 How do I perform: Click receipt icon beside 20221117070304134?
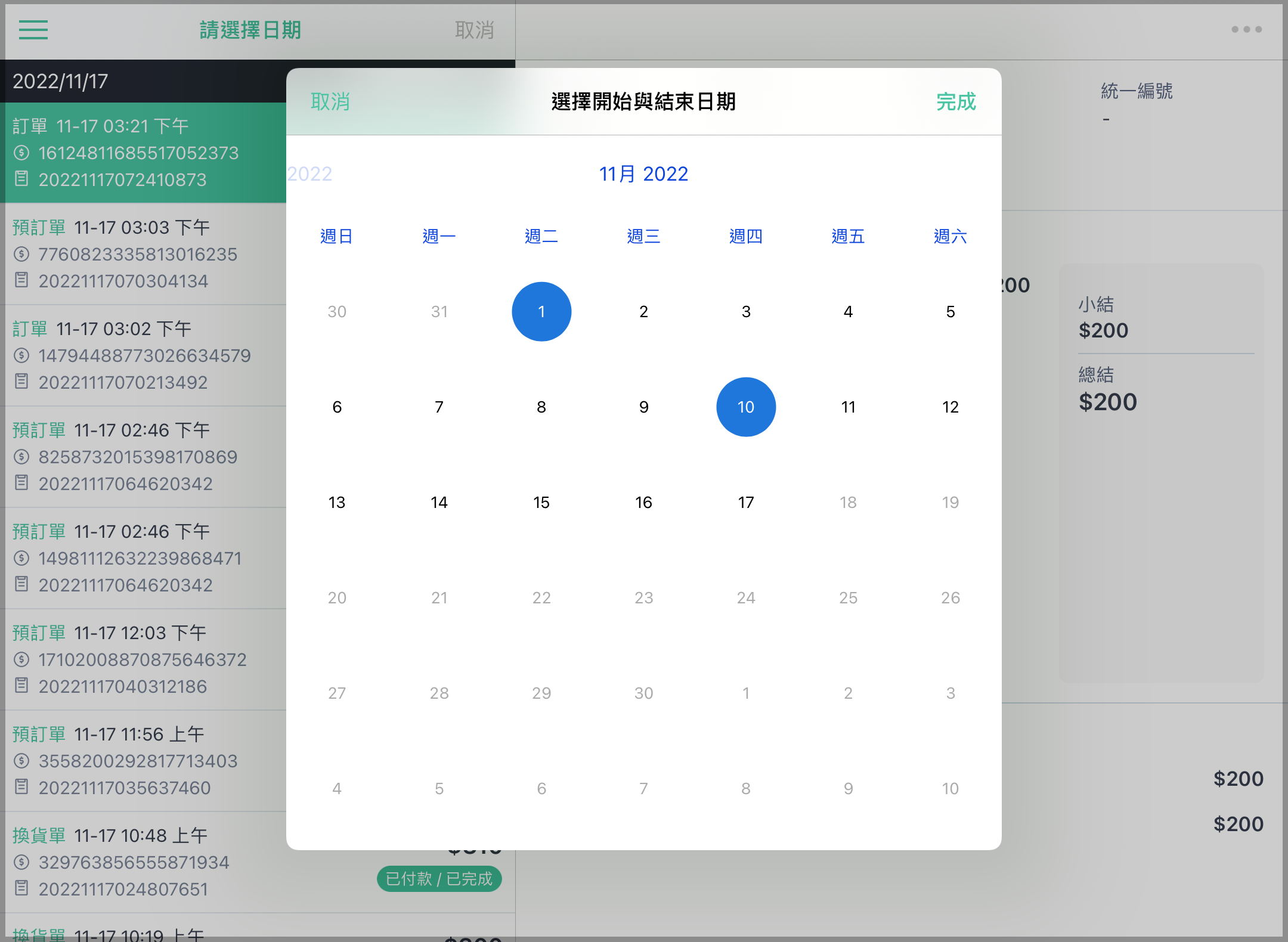click(x=21, y=280)
